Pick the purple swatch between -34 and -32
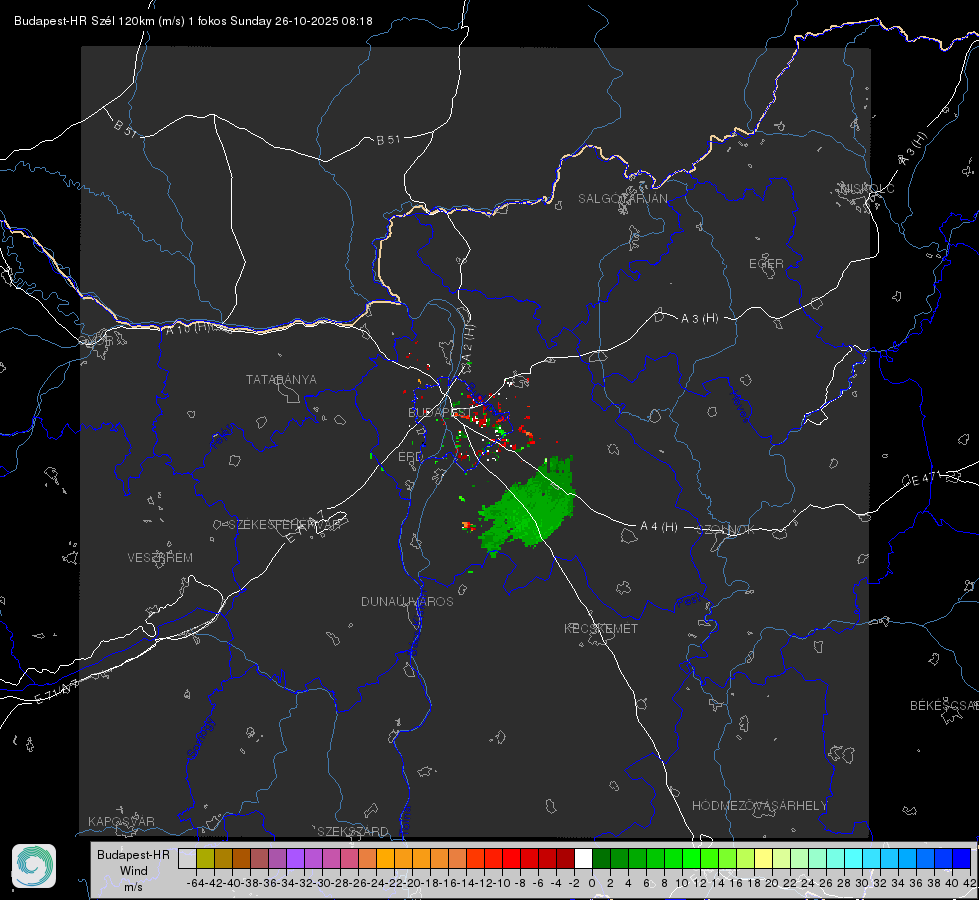This screenshot has height=900, width=979. pos(295,858)
